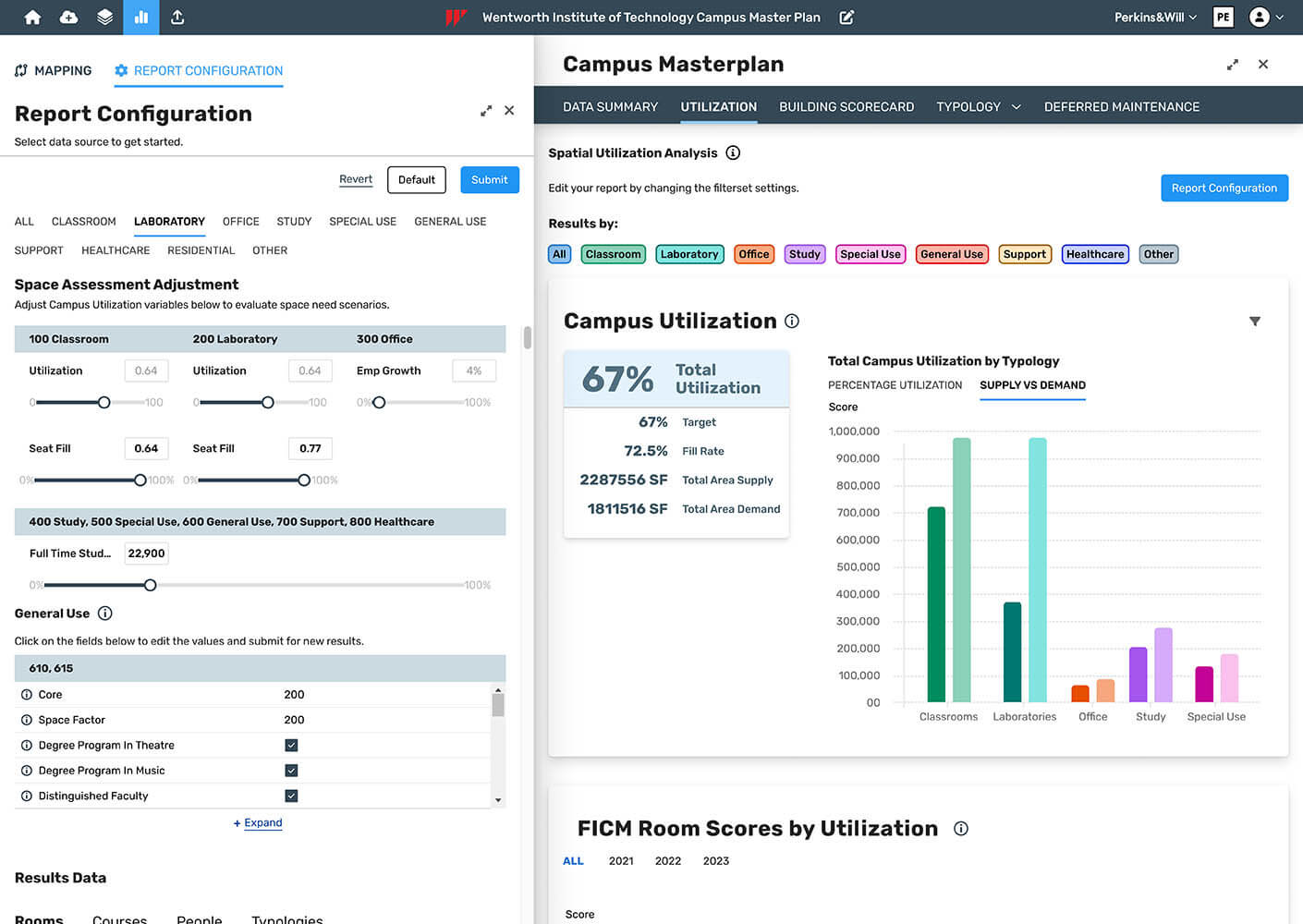Open the layers icon in top bar
Viewport: 1303px width, 924px height.
point(104,18)
